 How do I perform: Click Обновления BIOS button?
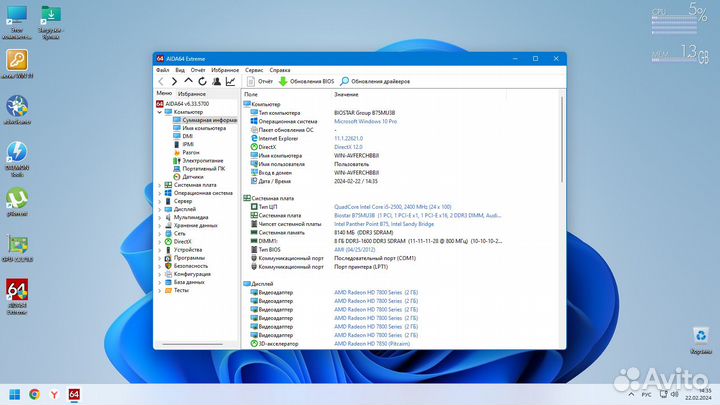point(306,81)
